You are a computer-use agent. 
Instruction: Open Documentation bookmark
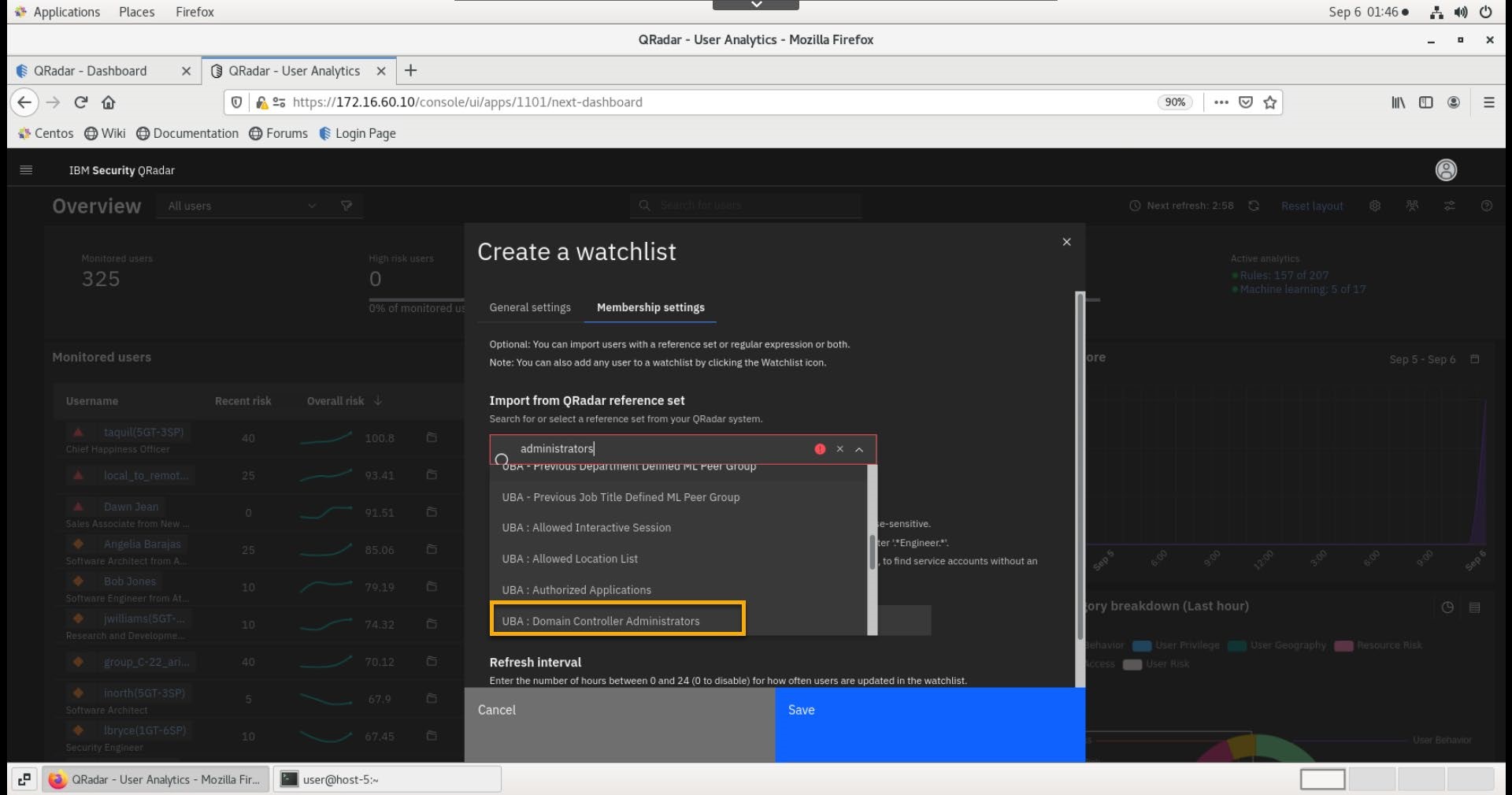187,133
